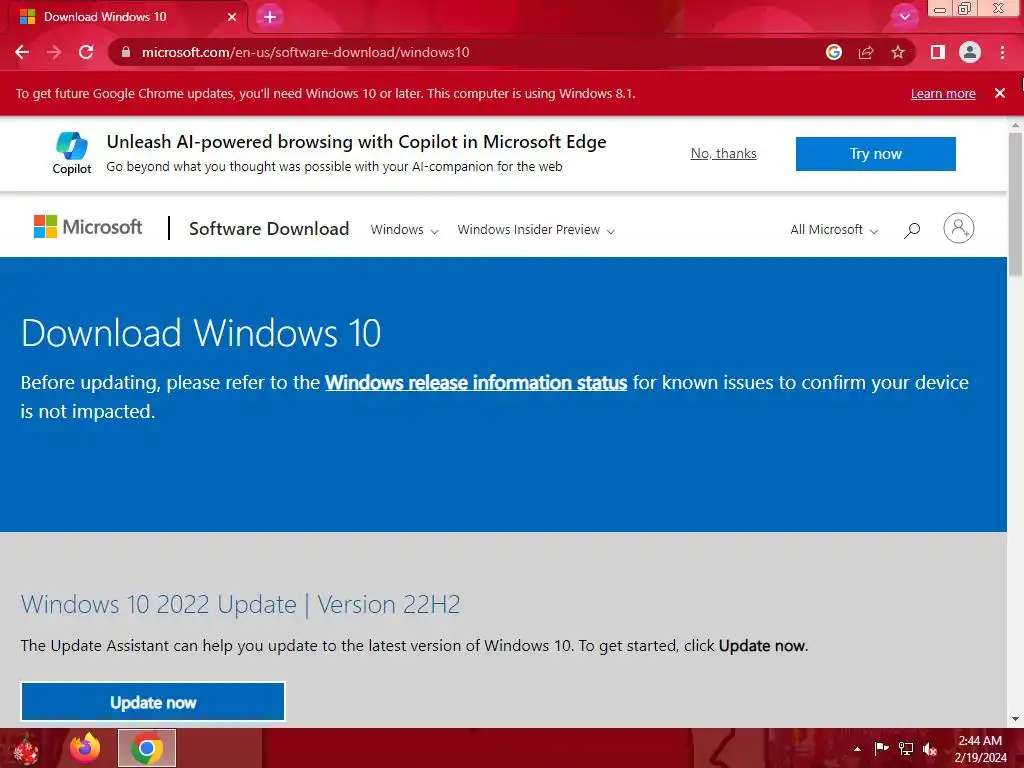Open the Software Download heading link

(x=269, y=229)
